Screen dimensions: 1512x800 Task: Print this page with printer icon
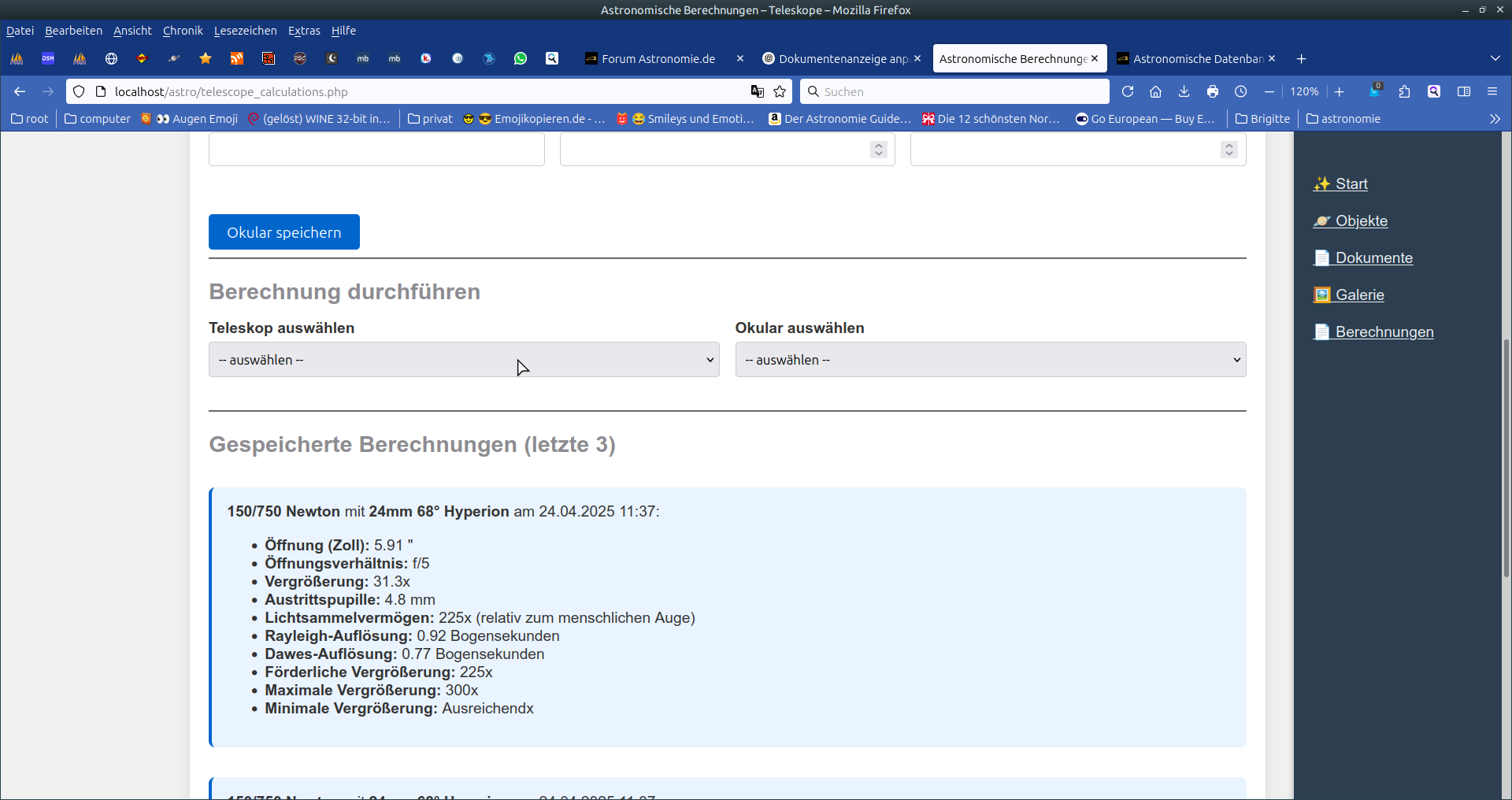click(1213, 91)
